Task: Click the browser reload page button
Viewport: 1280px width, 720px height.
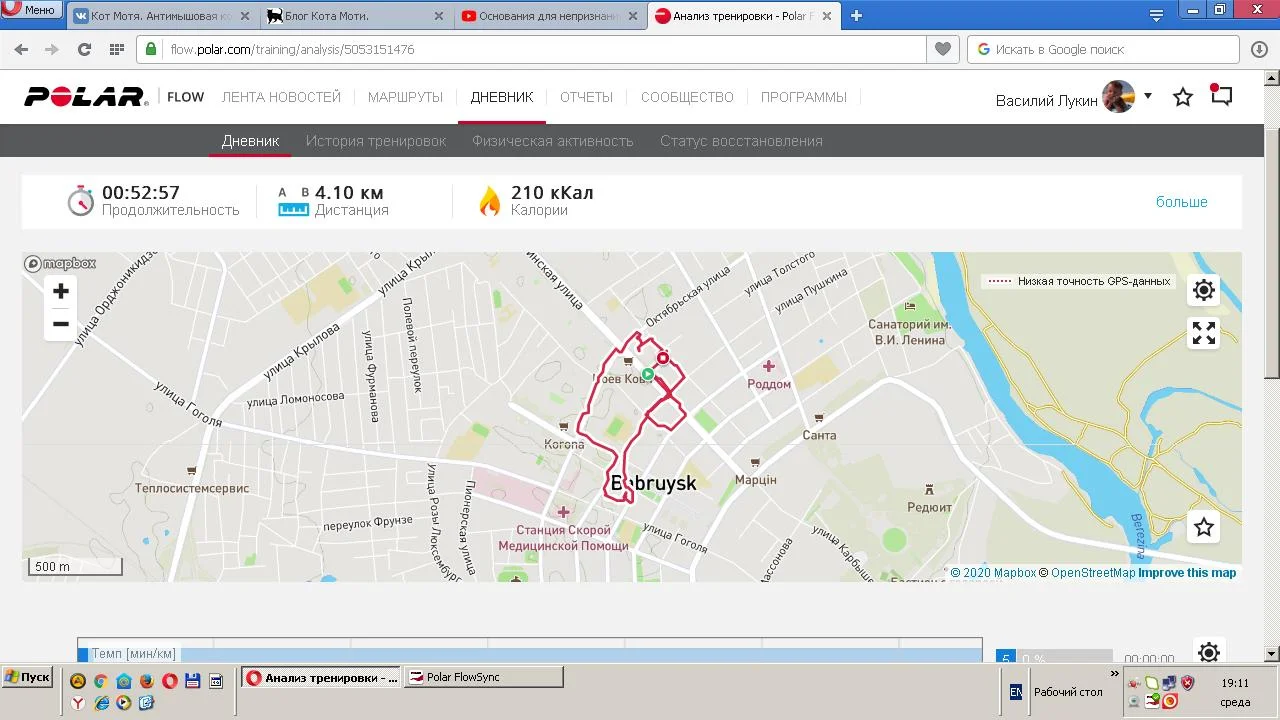Action: pos(84,49)
